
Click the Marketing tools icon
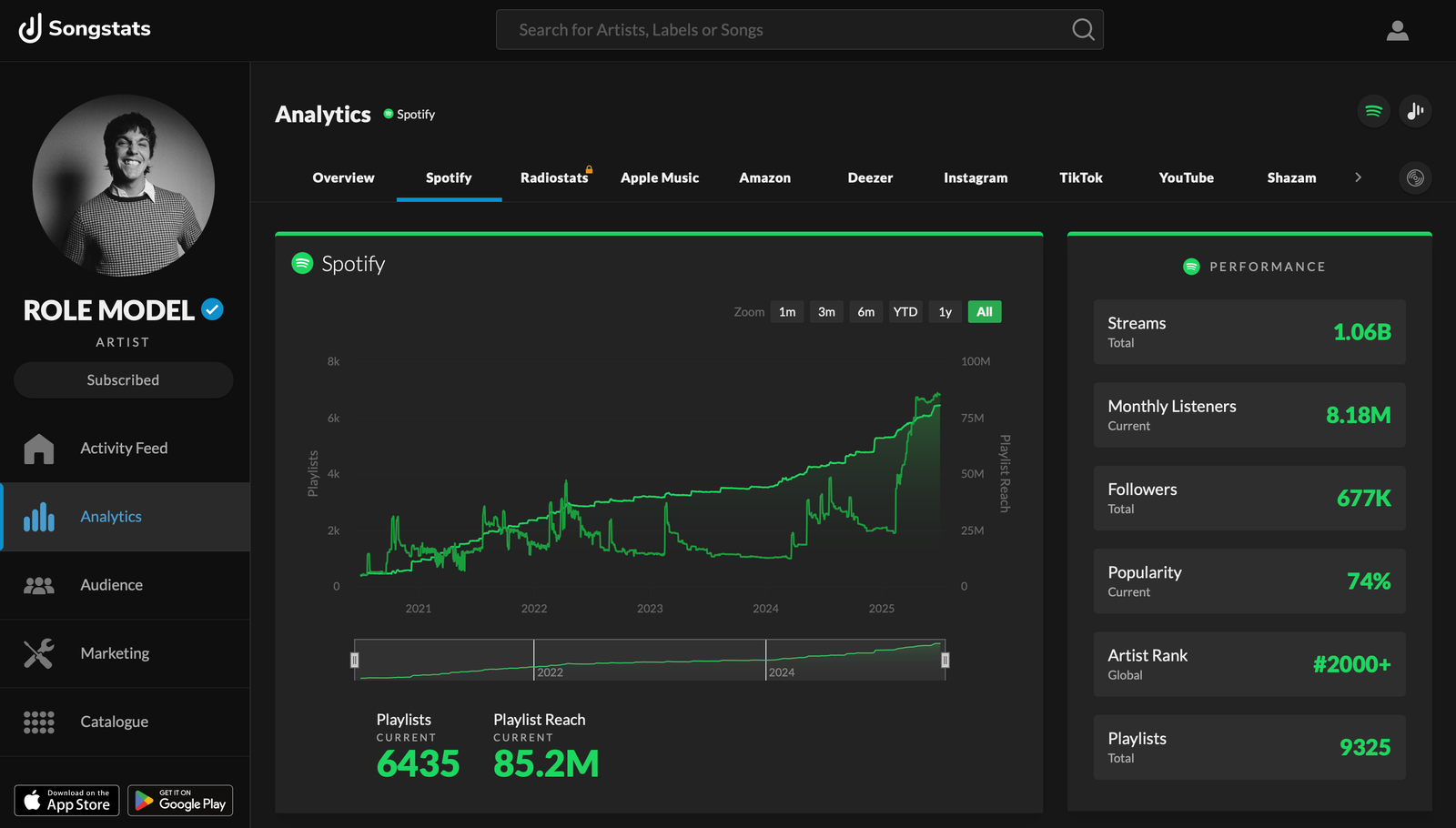(38, 652)
